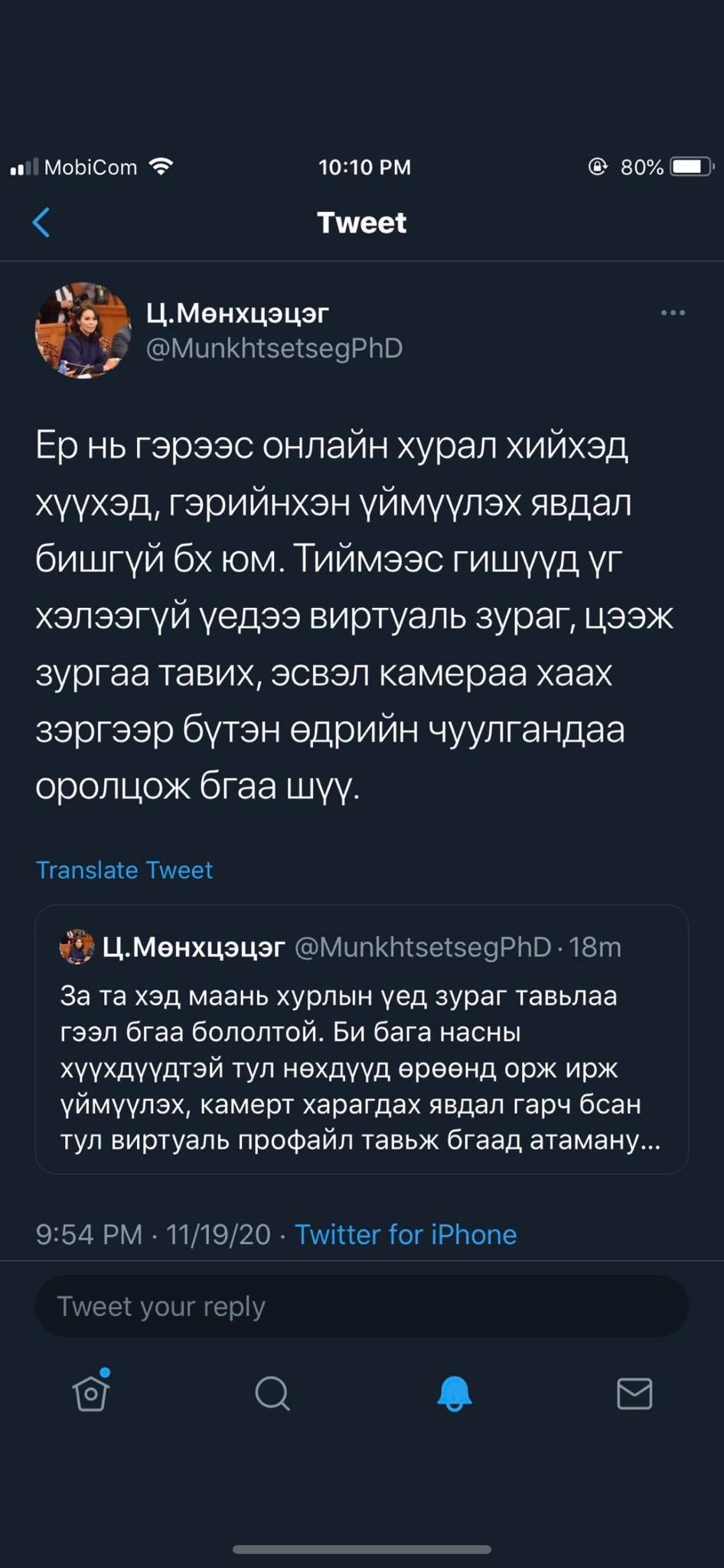Open the three-dot tweet options menu
This screenshot has height=1568, width=724.
pos(673,312)
